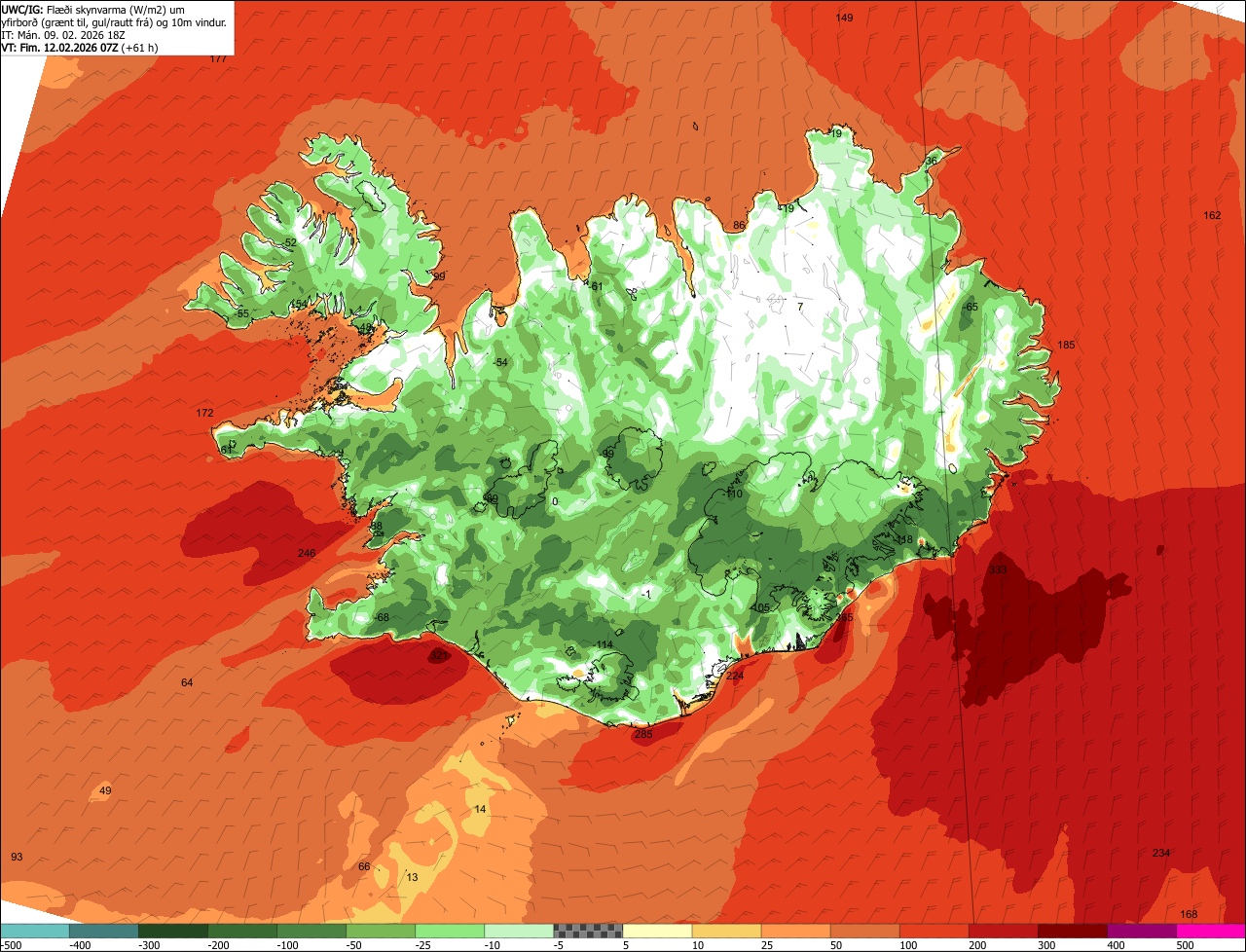Click the 'IT: Mán. 09. 02. 2026 18Z' line
This screenshot has height=952, width=1246.
(x=63, y=35)
